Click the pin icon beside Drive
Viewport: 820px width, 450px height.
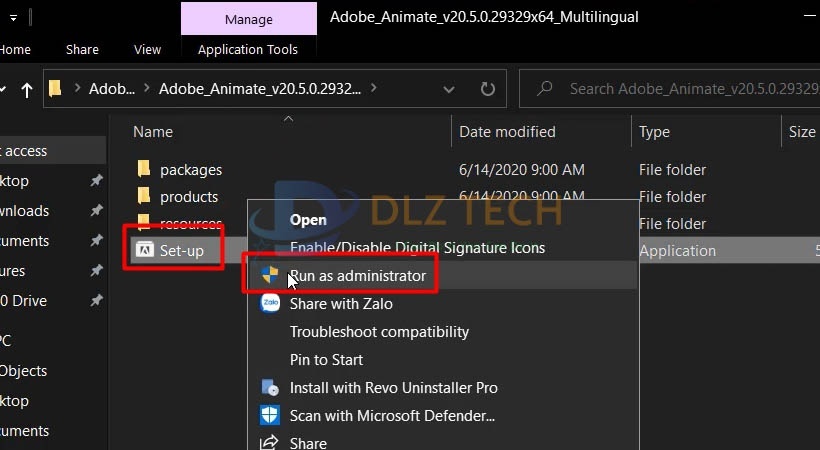[x=96, y=300]
